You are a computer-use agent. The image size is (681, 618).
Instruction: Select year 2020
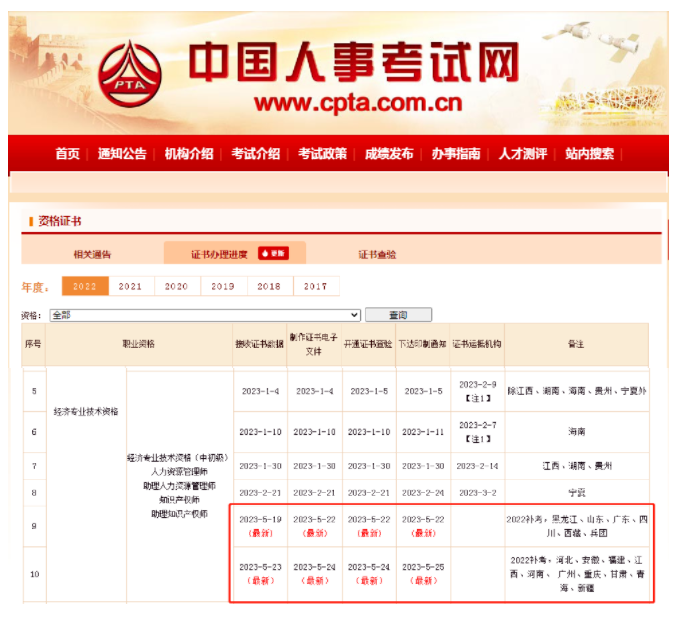pos(177,286)
